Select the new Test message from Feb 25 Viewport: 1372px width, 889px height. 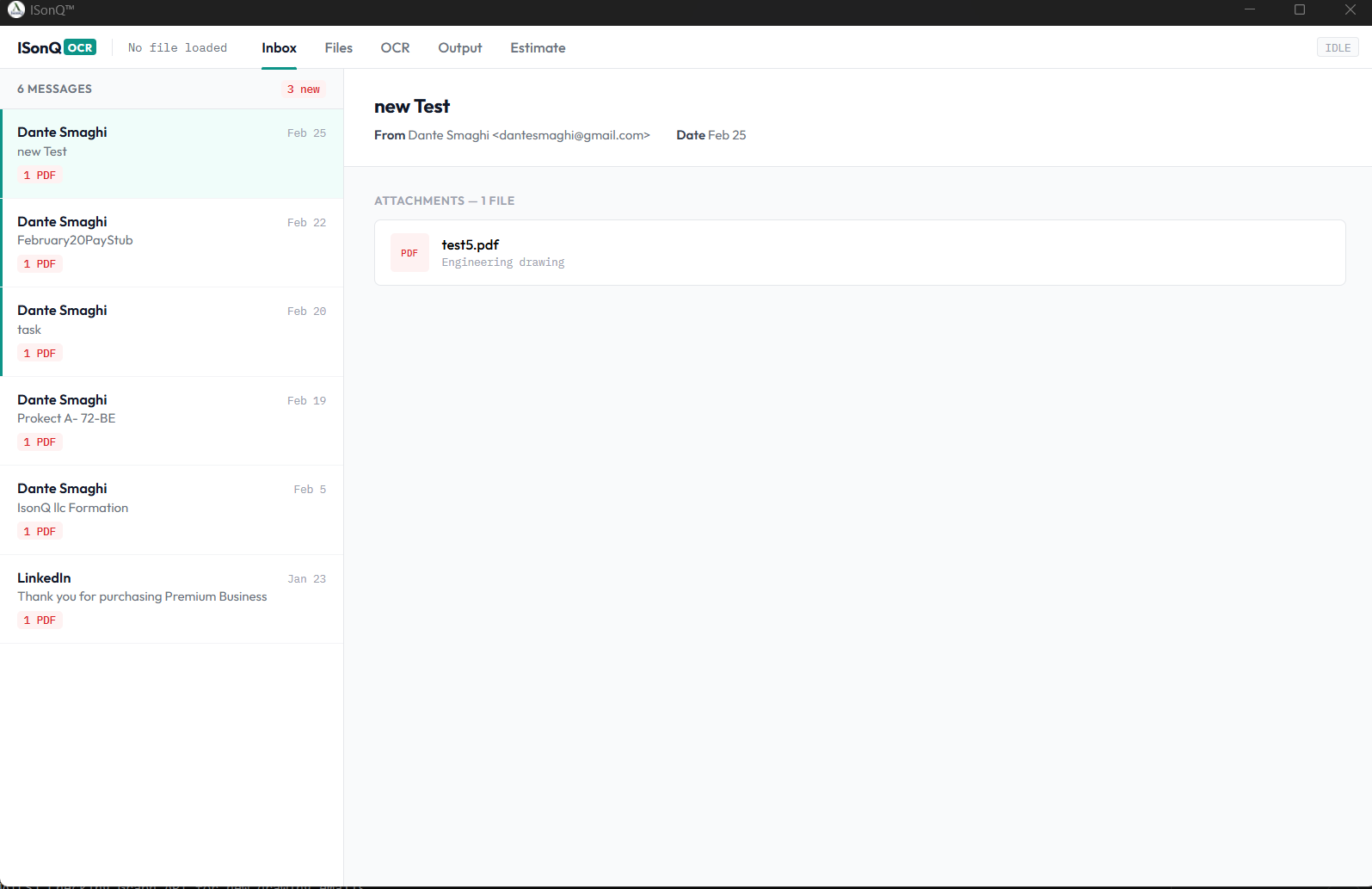click(172, 154)
